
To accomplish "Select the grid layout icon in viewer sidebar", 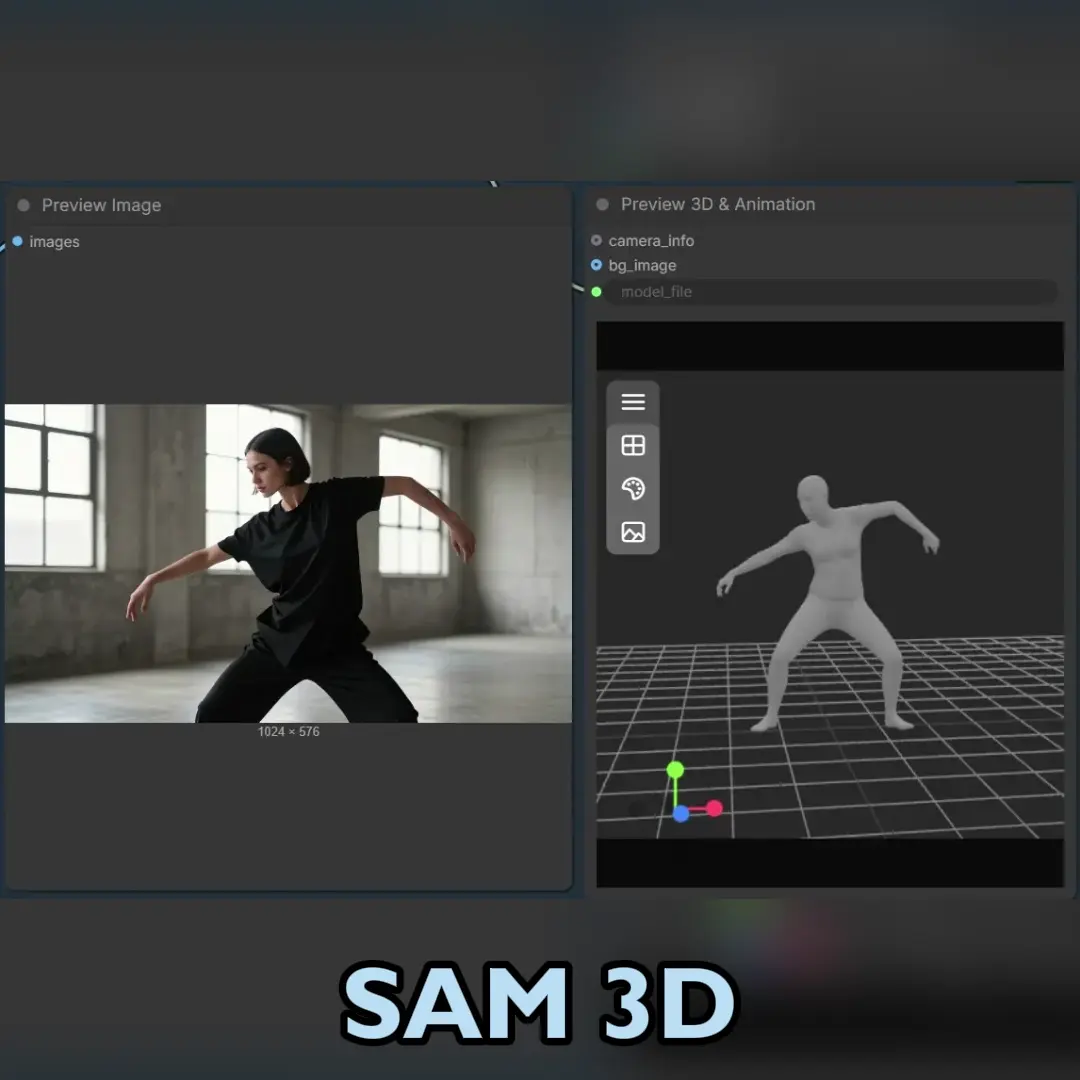I will coord(632,445).
